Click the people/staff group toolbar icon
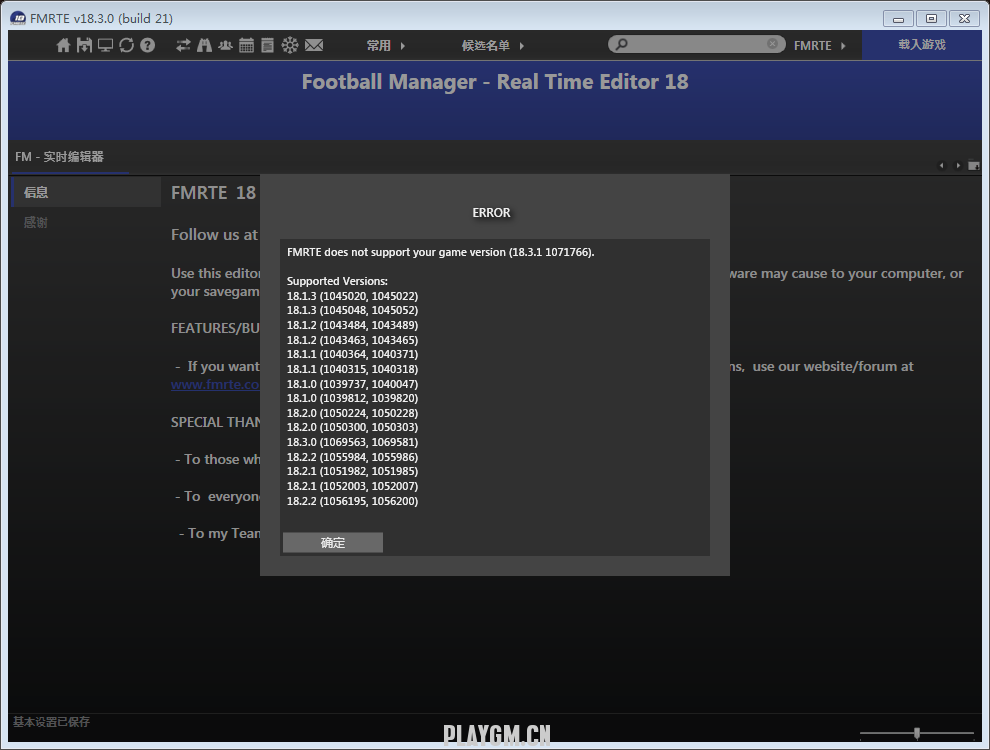 [225, 45]
